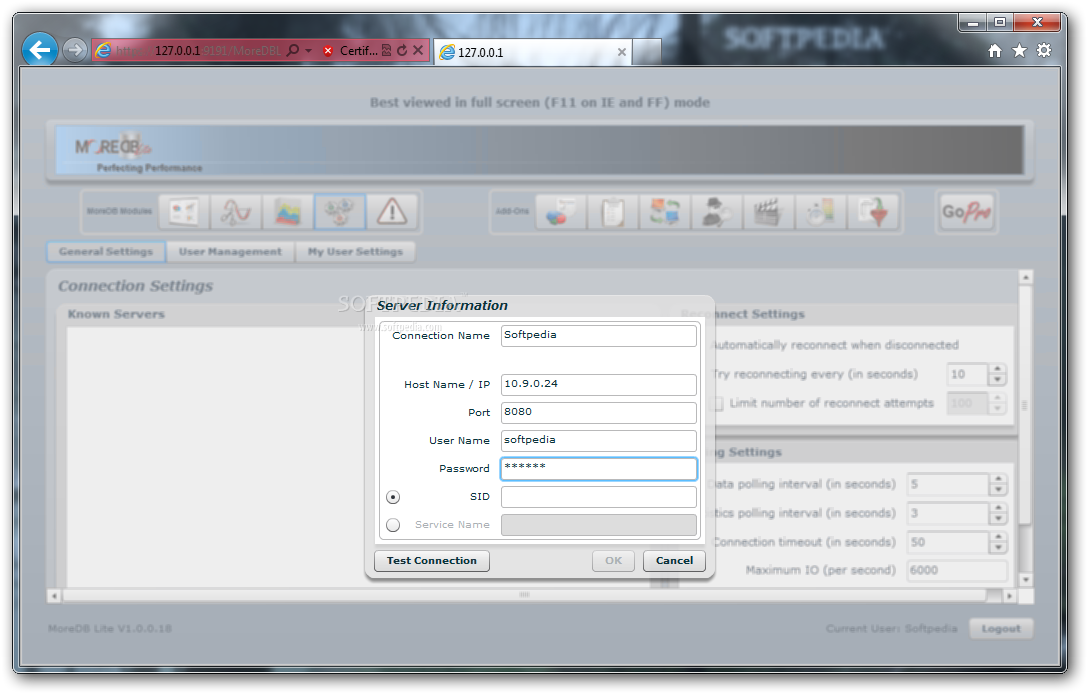Open the funnel filter add-on icon
1088x694 pixels.
[x=873, y=212]
